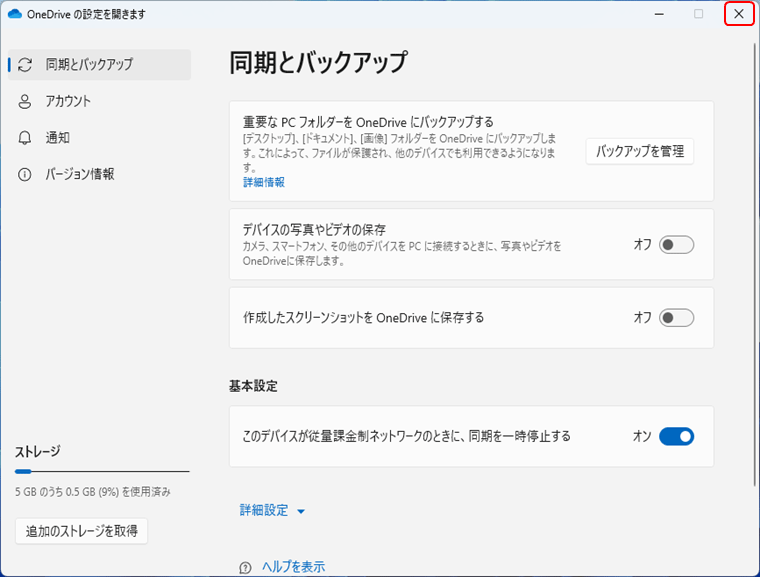Click the account person icon
The image size is (760, 577).
pyautogui.click(x=26, y=101)
